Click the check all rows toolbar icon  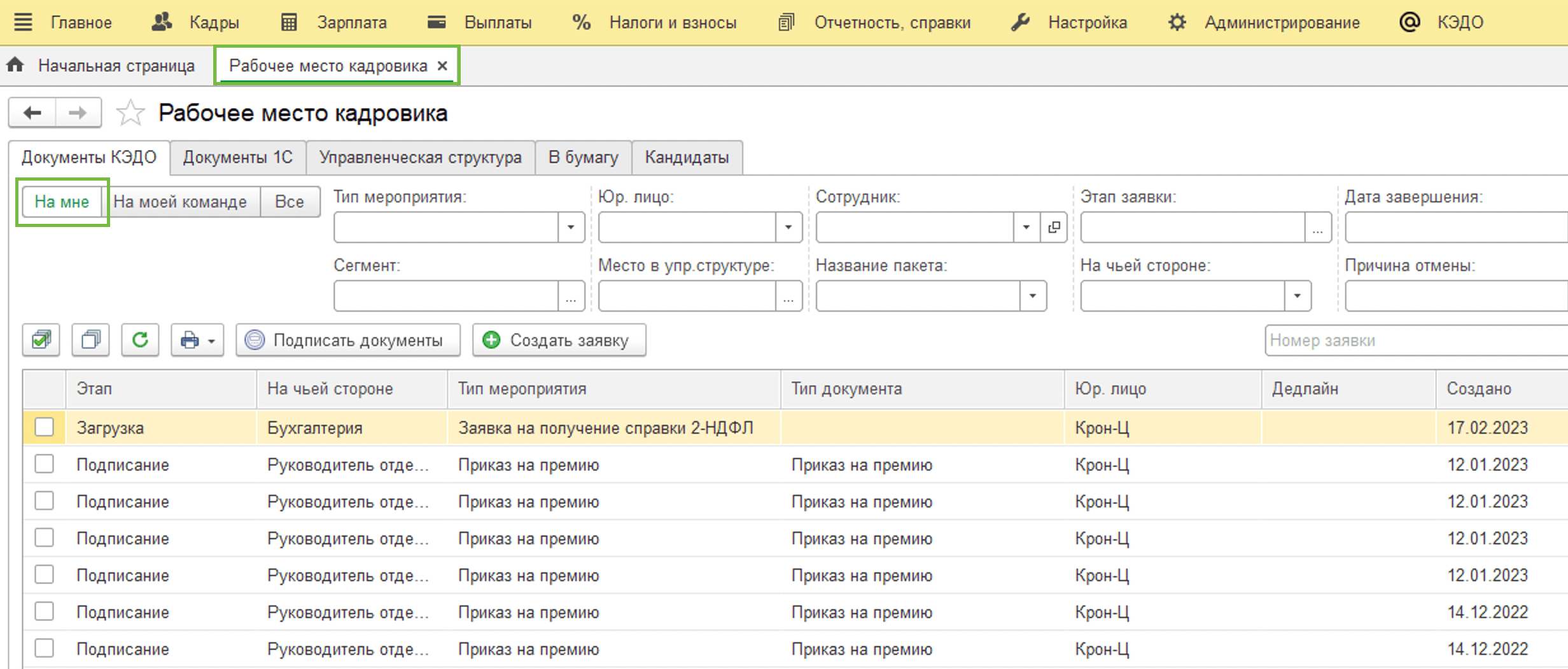coord(41,340)
